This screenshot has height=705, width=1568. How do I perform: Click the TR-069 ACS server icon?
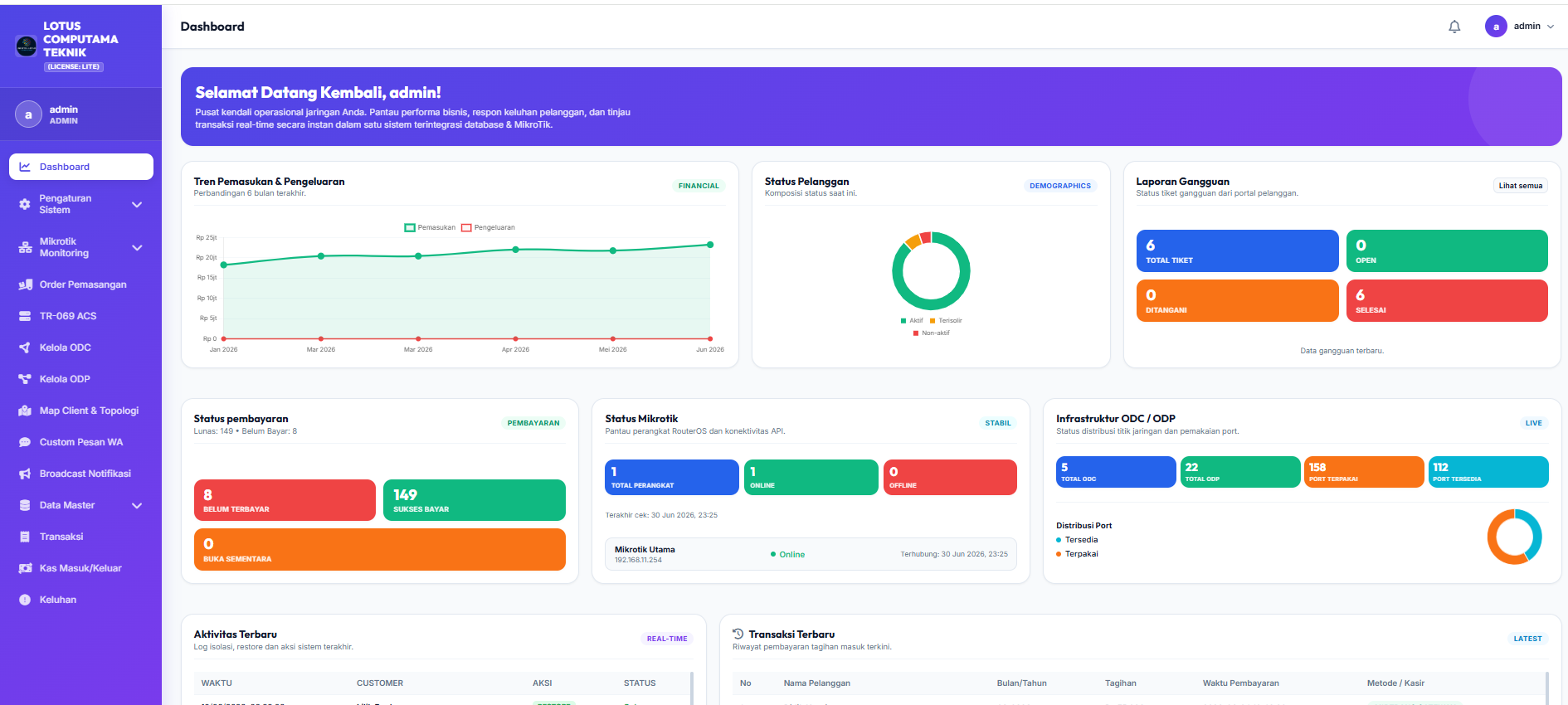(x=25, y=316)
